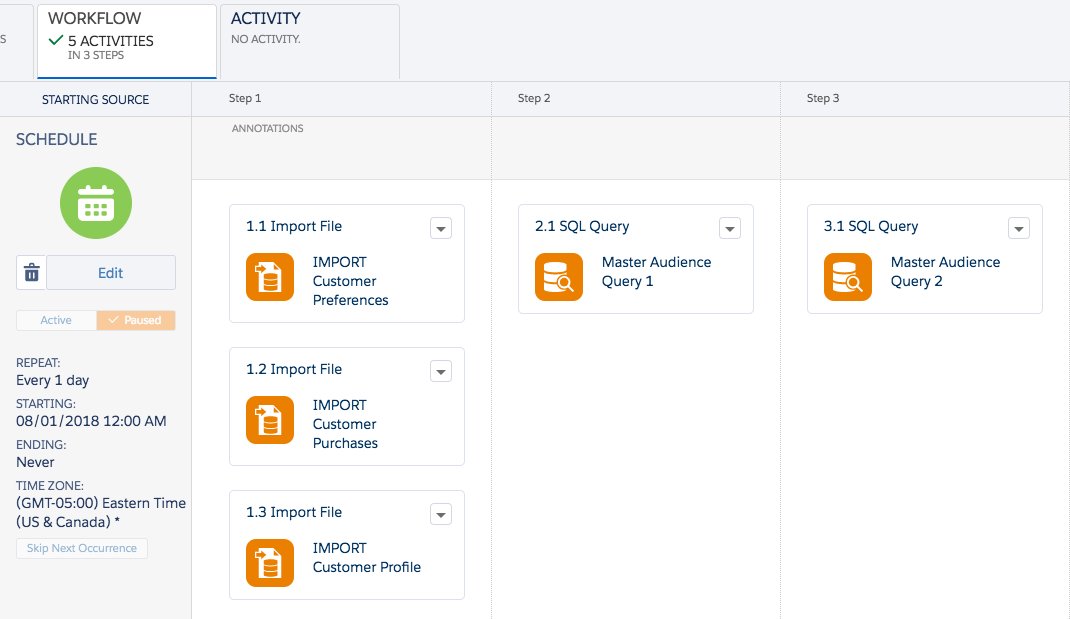Open the Activity tab
The height and width of the screenshot is (619, 1070).
coord(309,40)
